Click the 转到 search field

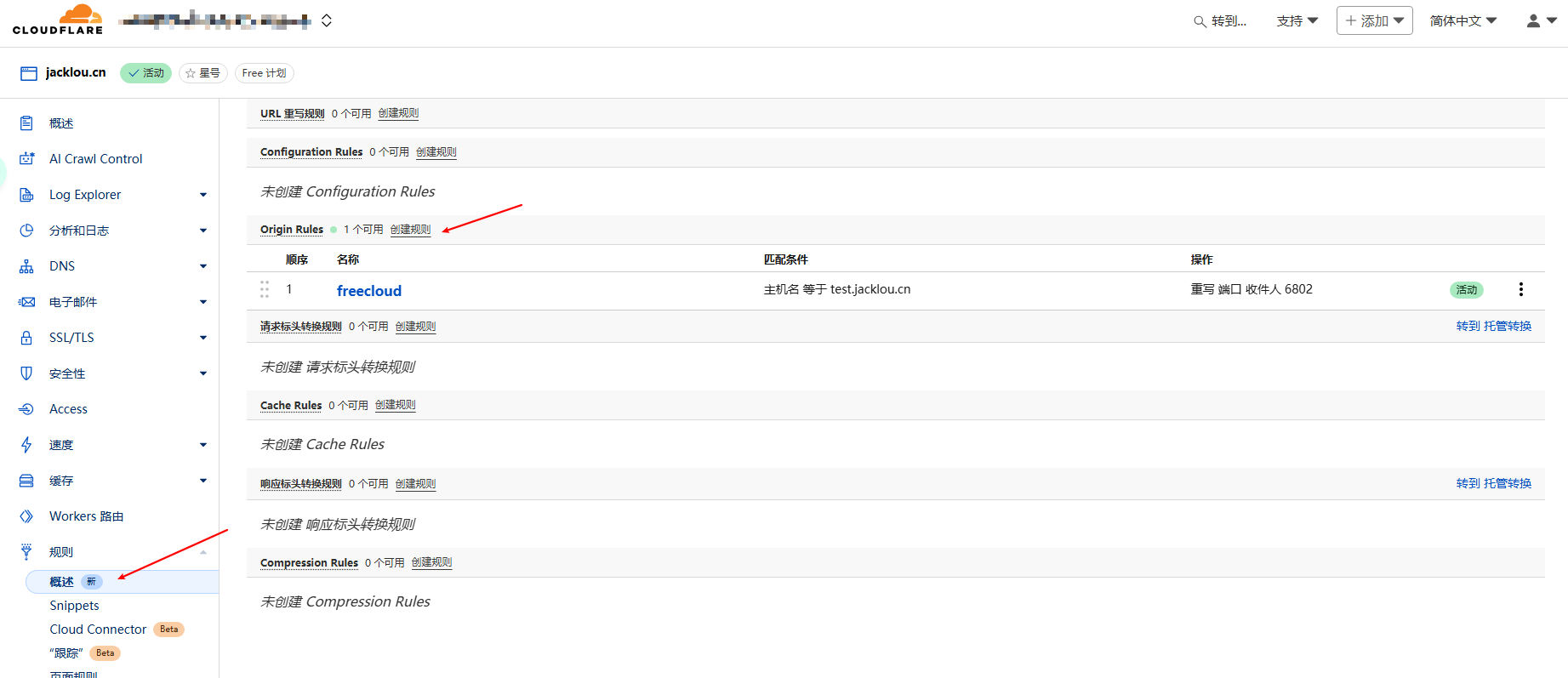coord(1221,21)
